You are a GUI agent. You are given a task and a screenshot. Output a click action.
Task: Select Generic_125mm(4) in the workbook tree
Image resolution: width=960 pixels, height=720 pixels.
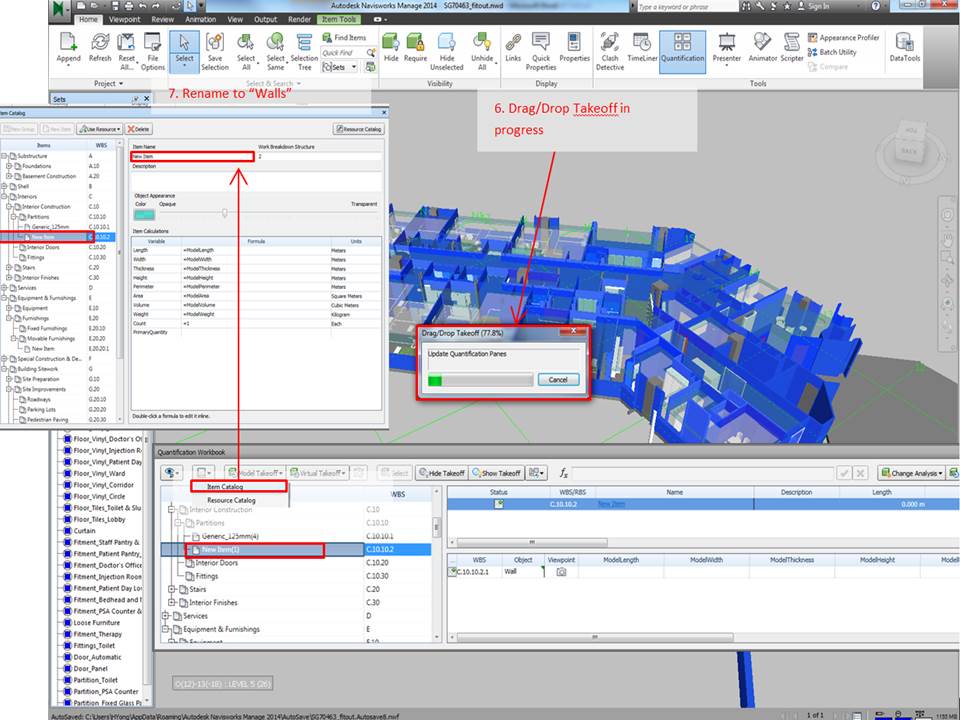(x=230, y=536)
